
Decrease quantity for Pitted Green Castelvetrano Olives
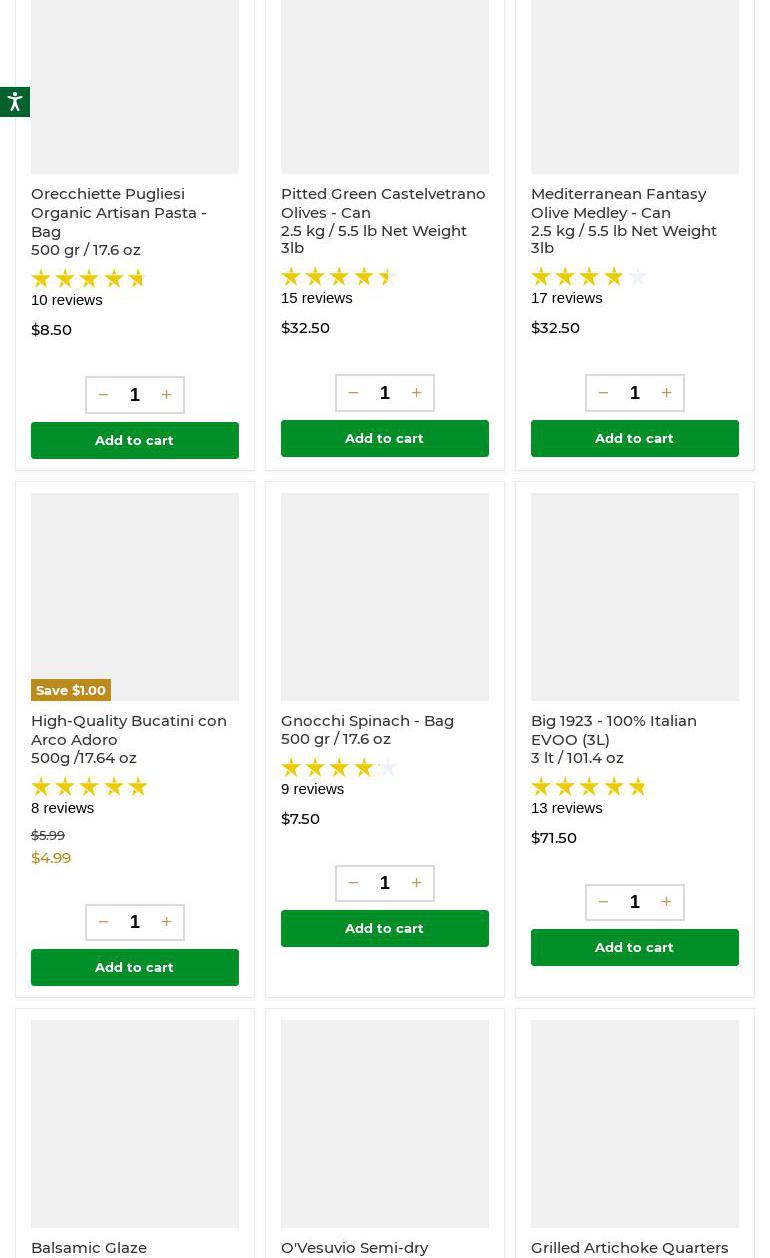[353, 393]
